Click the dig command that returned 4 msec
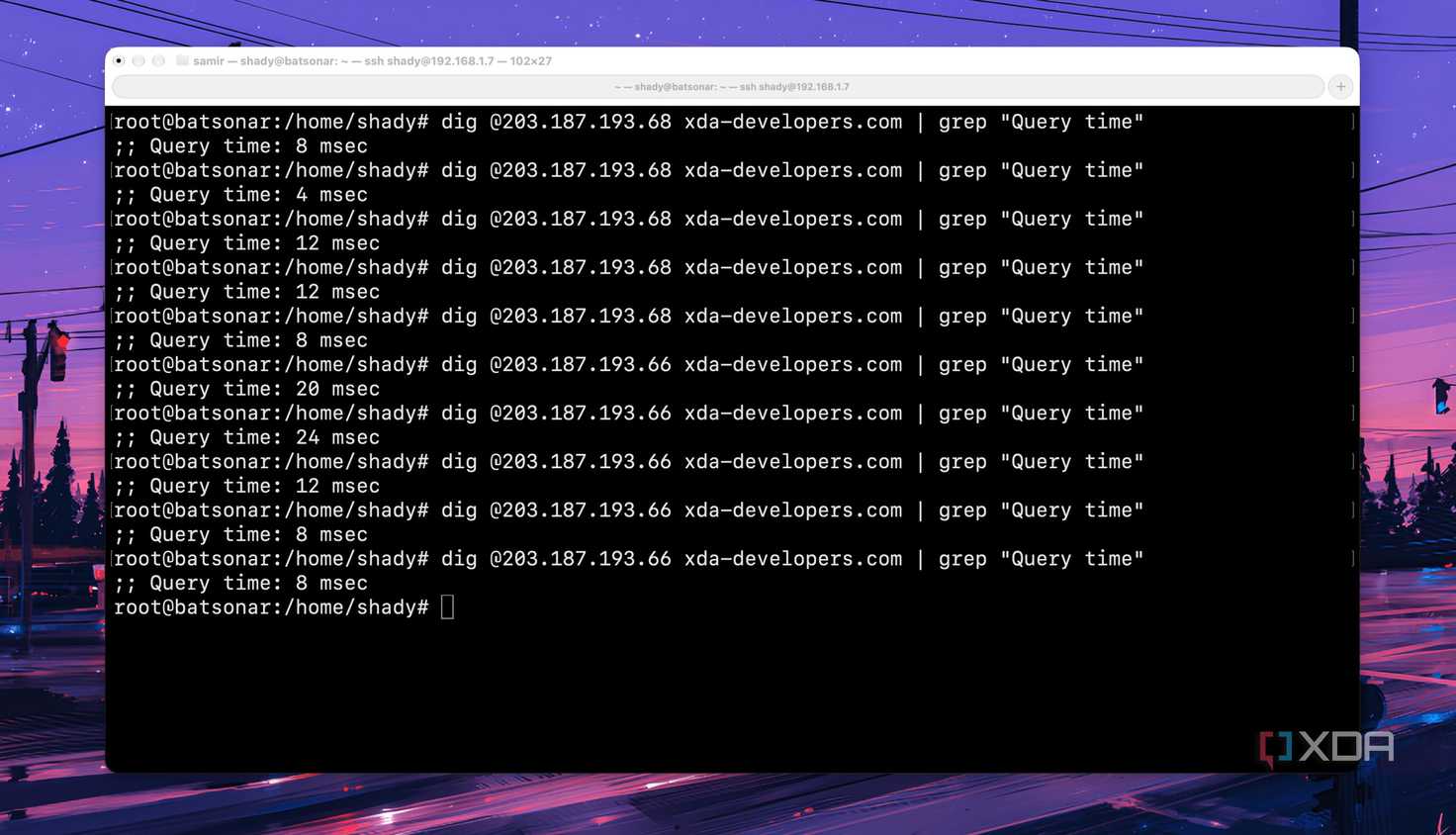This screenshot has width=1456, height=835. coord(792,170)
